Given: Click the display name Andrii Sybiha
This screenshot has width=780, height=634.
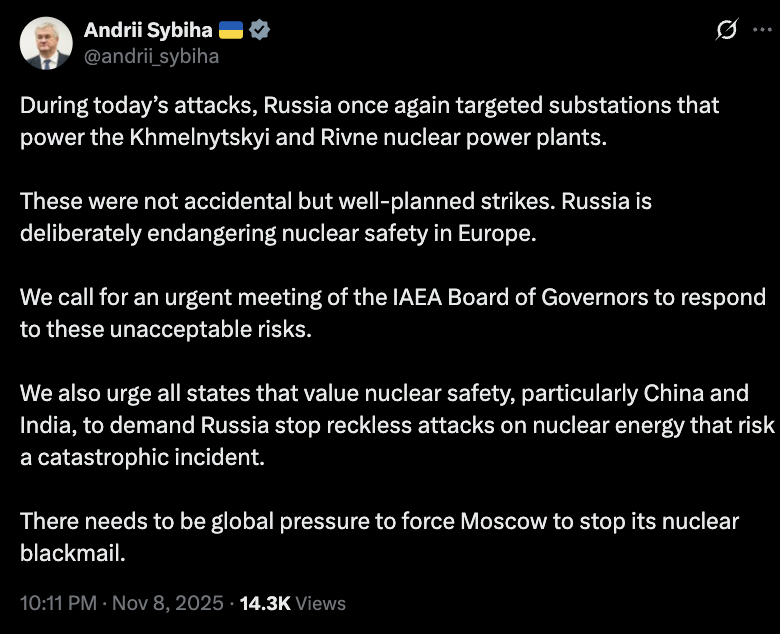Looking at the screenshot, I should 146,31.
